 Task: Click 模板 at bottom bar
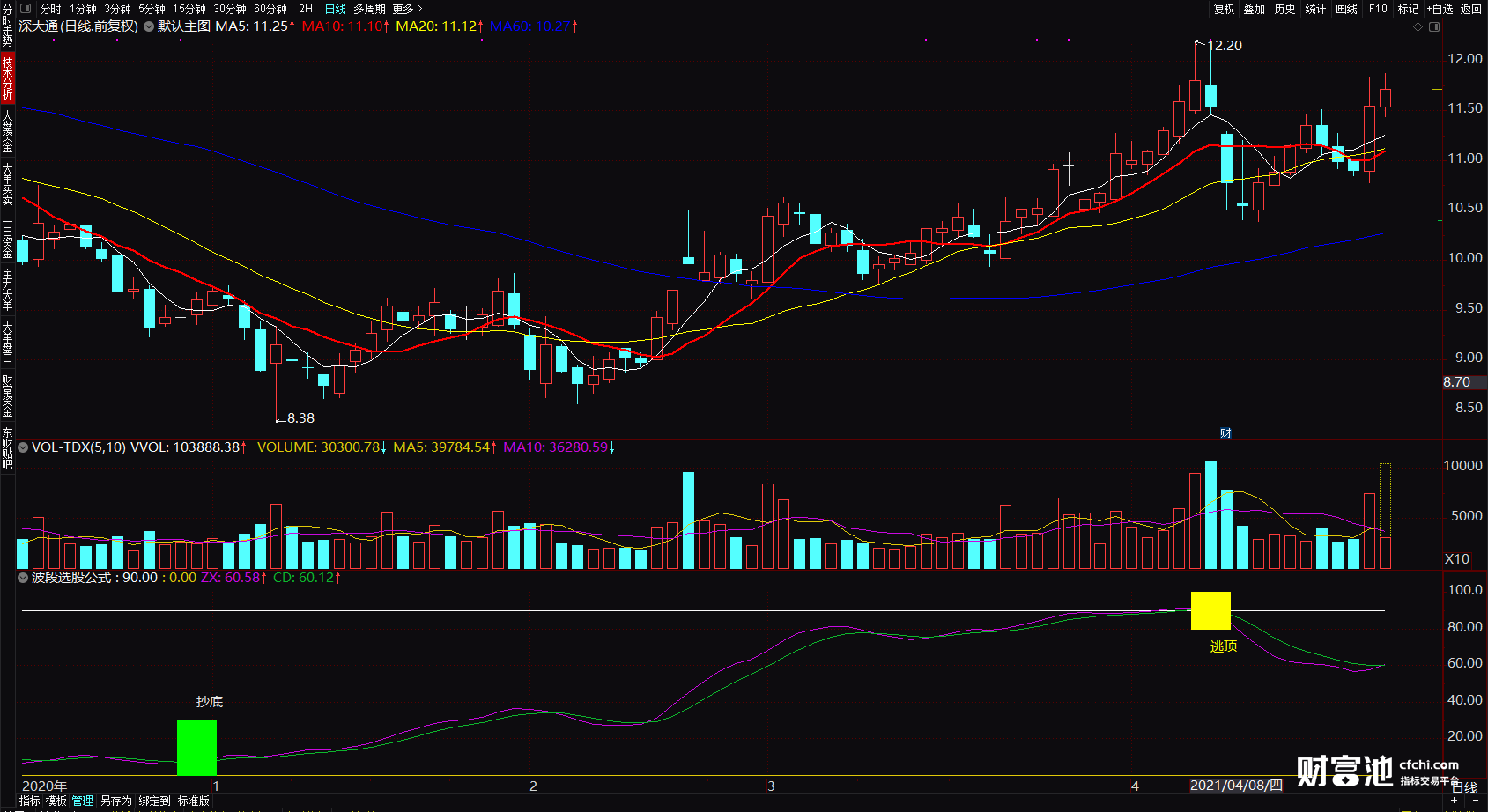coord(56,801)
